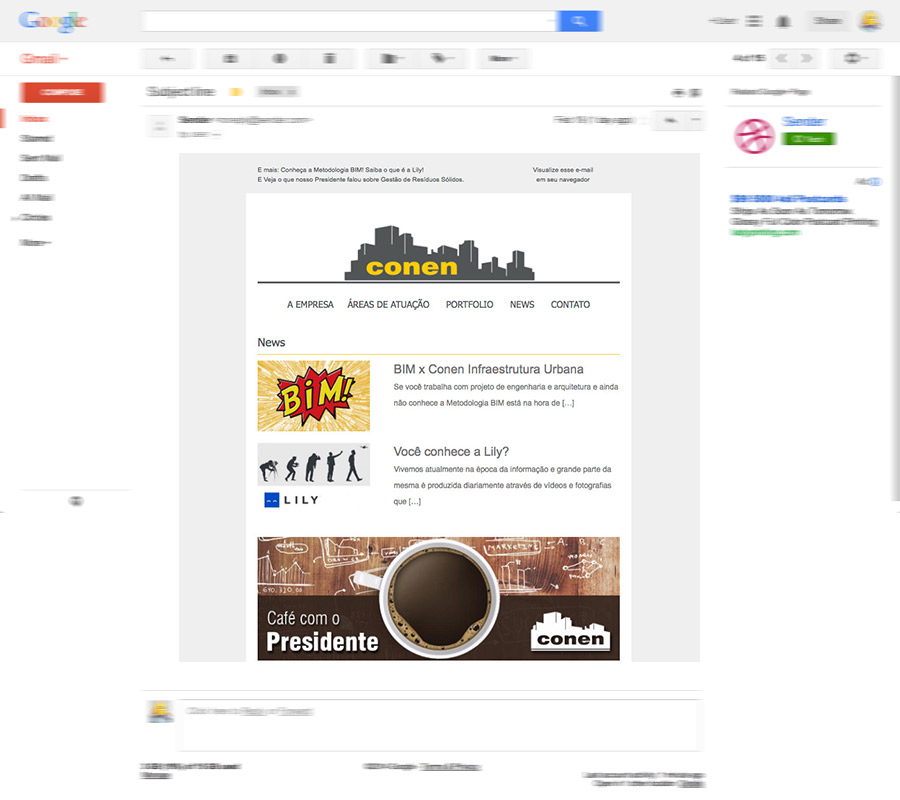Click the Share button in the header
Image resolution: width=900 pixels, height=800 pixels.
(x=828, y=21)
